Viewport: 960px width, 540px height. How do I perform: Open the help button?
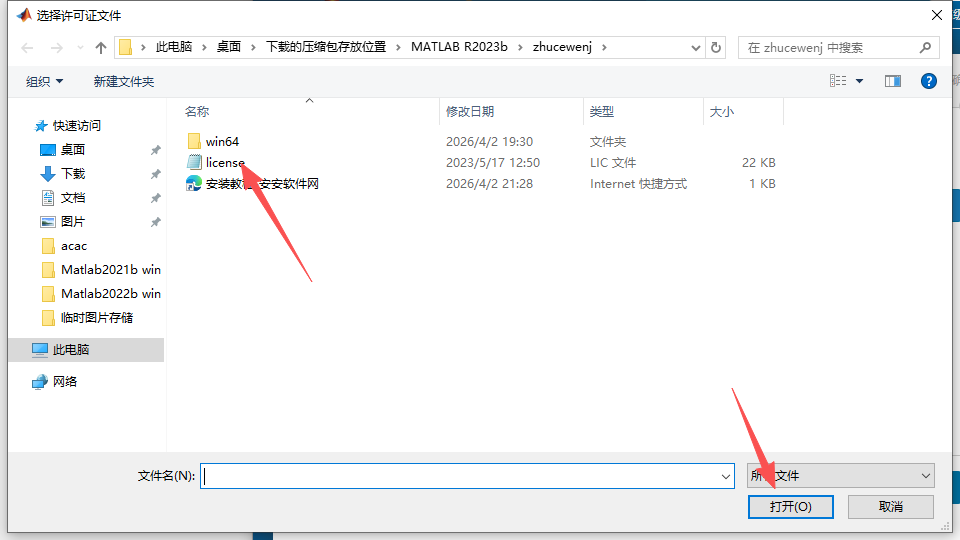coord(928,81)
